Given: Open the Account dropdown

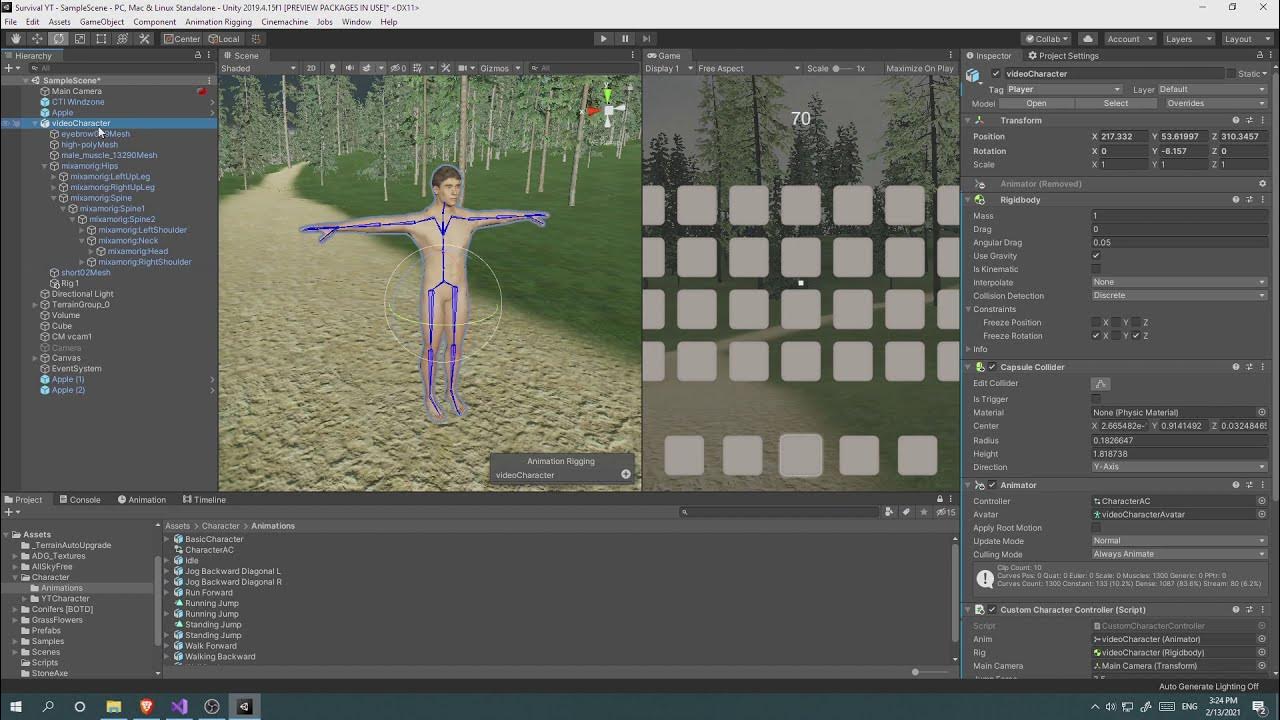Looking at the screenshot, I should [1128, 39].
